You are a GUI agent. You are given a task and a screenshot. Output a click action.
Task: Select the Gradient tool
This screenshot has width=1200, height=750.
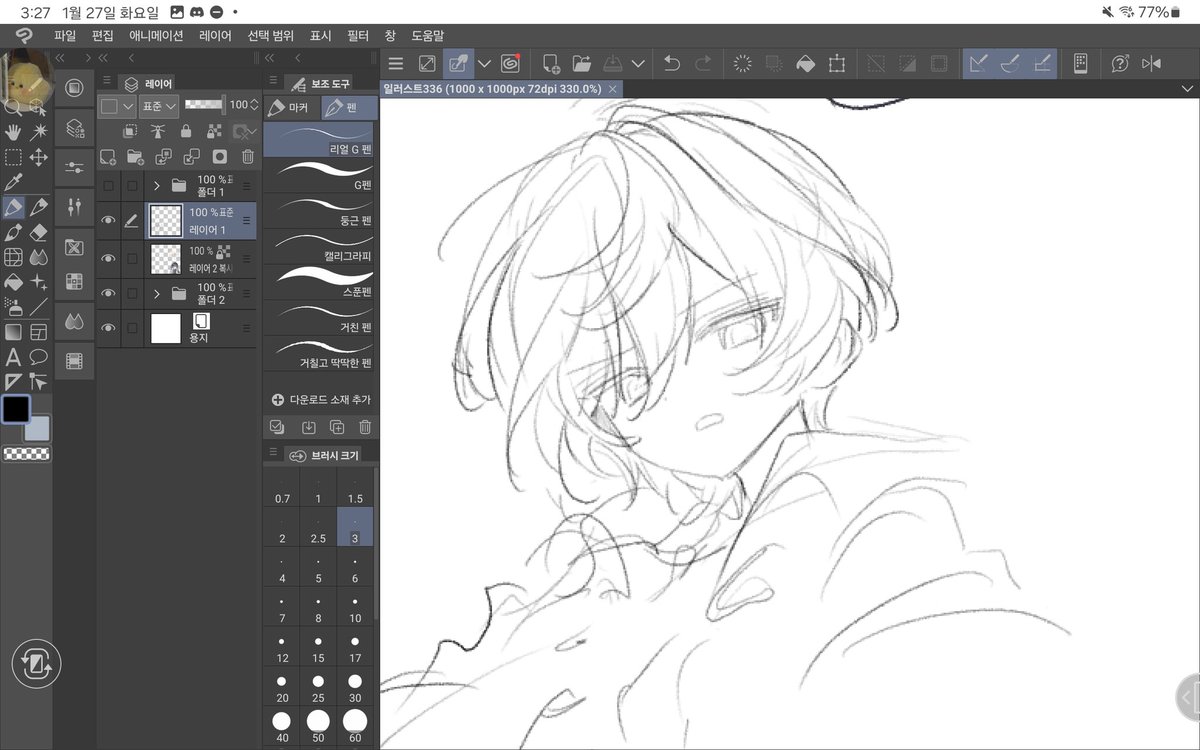click(x=13, y=332)
